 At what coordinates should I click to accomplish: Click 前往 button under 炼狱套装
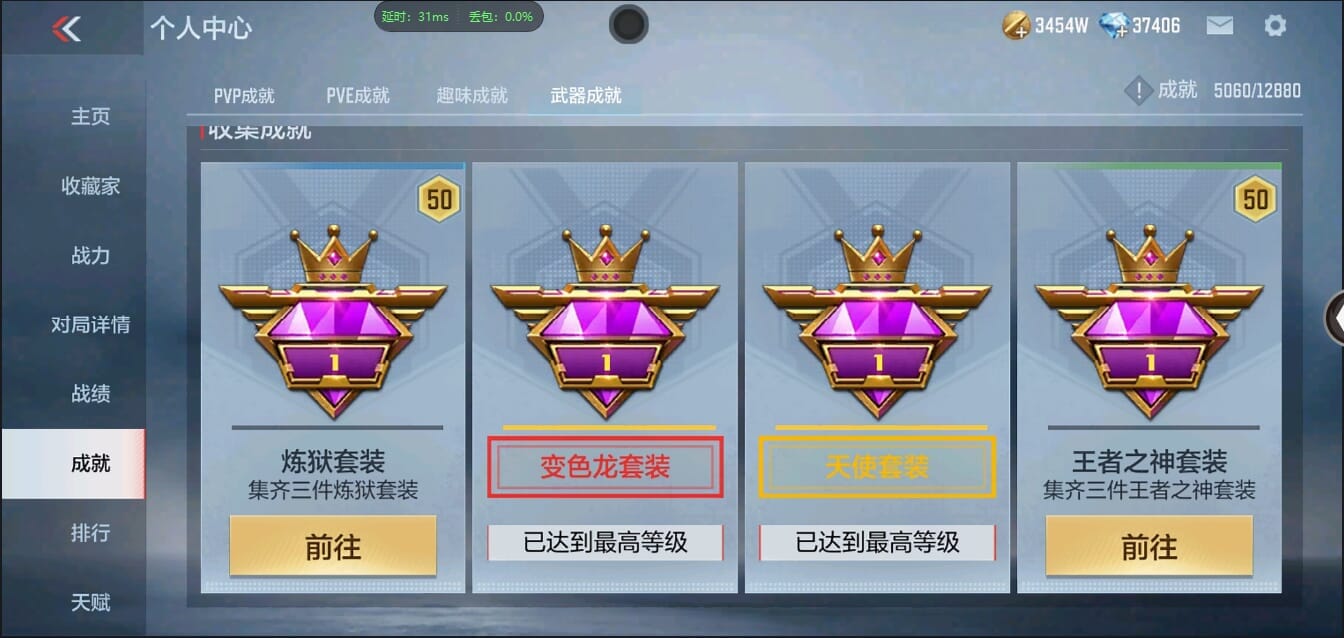pos(333,546)
